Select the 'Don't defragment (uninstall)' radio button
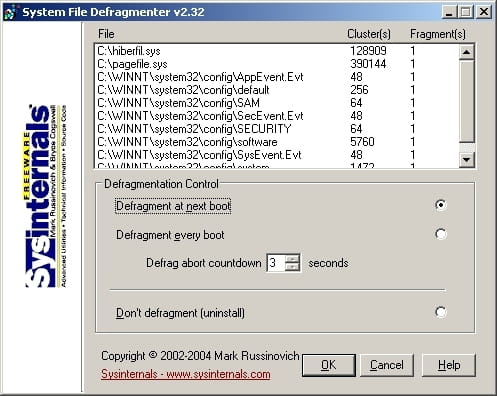This screenshot has width=497, height=396. 441,312
